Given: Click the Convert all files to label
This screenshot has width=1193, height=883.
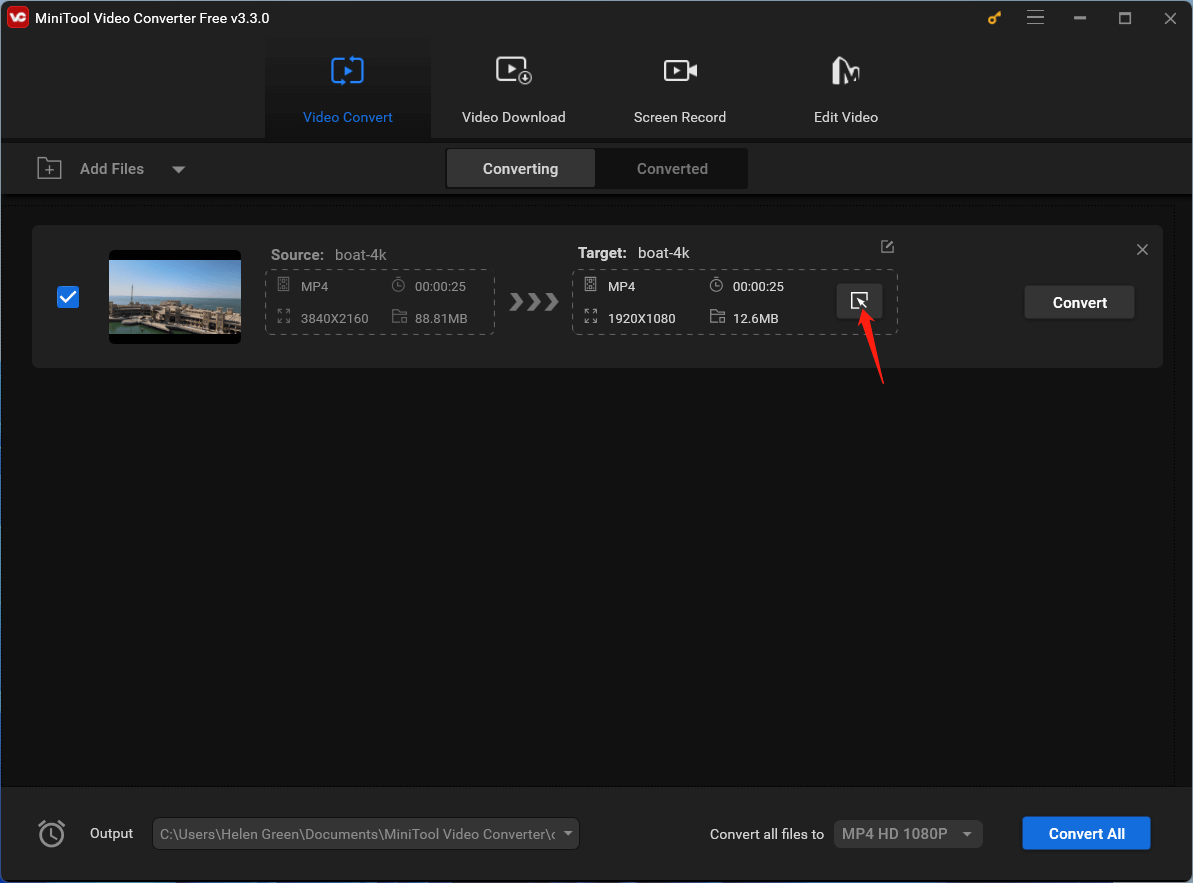Looking at the screenshot, I should [767, 834].
